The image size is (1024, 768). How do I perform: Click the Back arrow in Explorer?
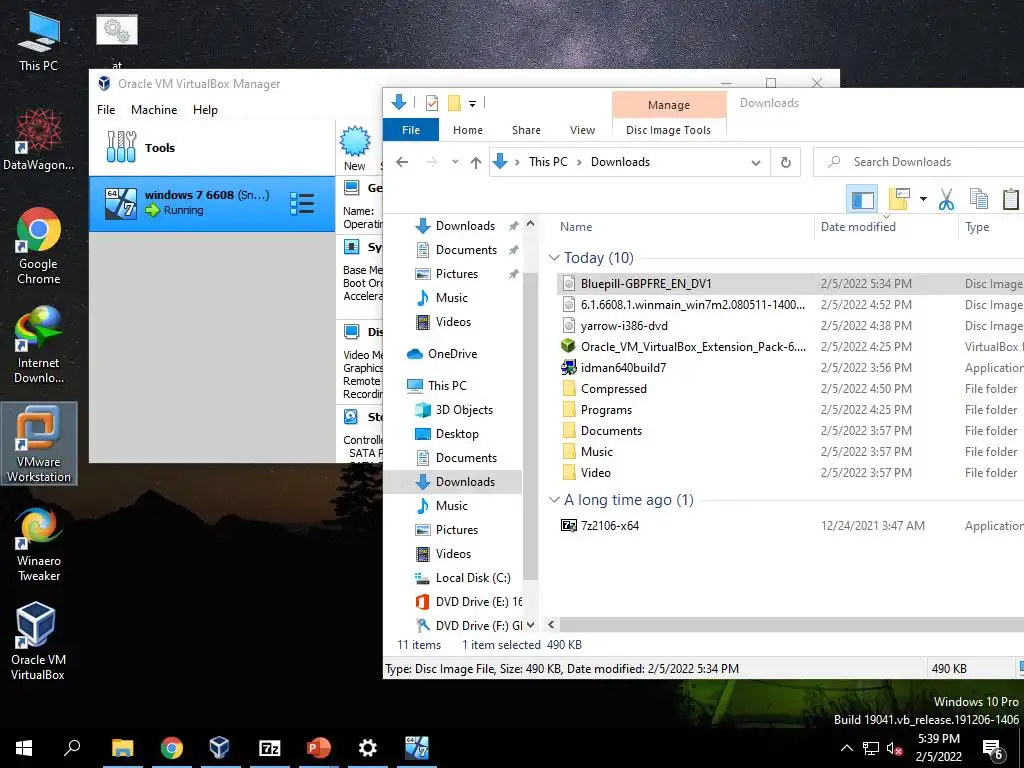[402, 162]
